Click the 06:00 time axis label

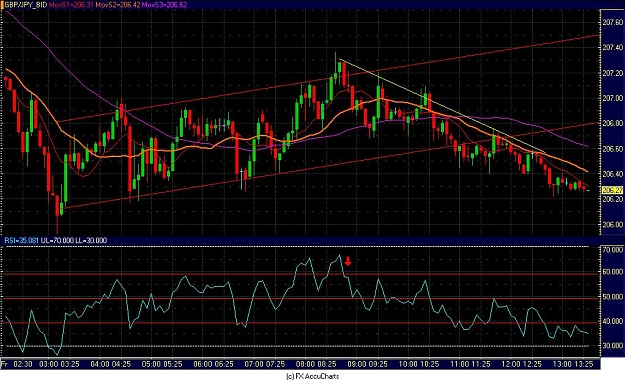[x=203, y=364]
